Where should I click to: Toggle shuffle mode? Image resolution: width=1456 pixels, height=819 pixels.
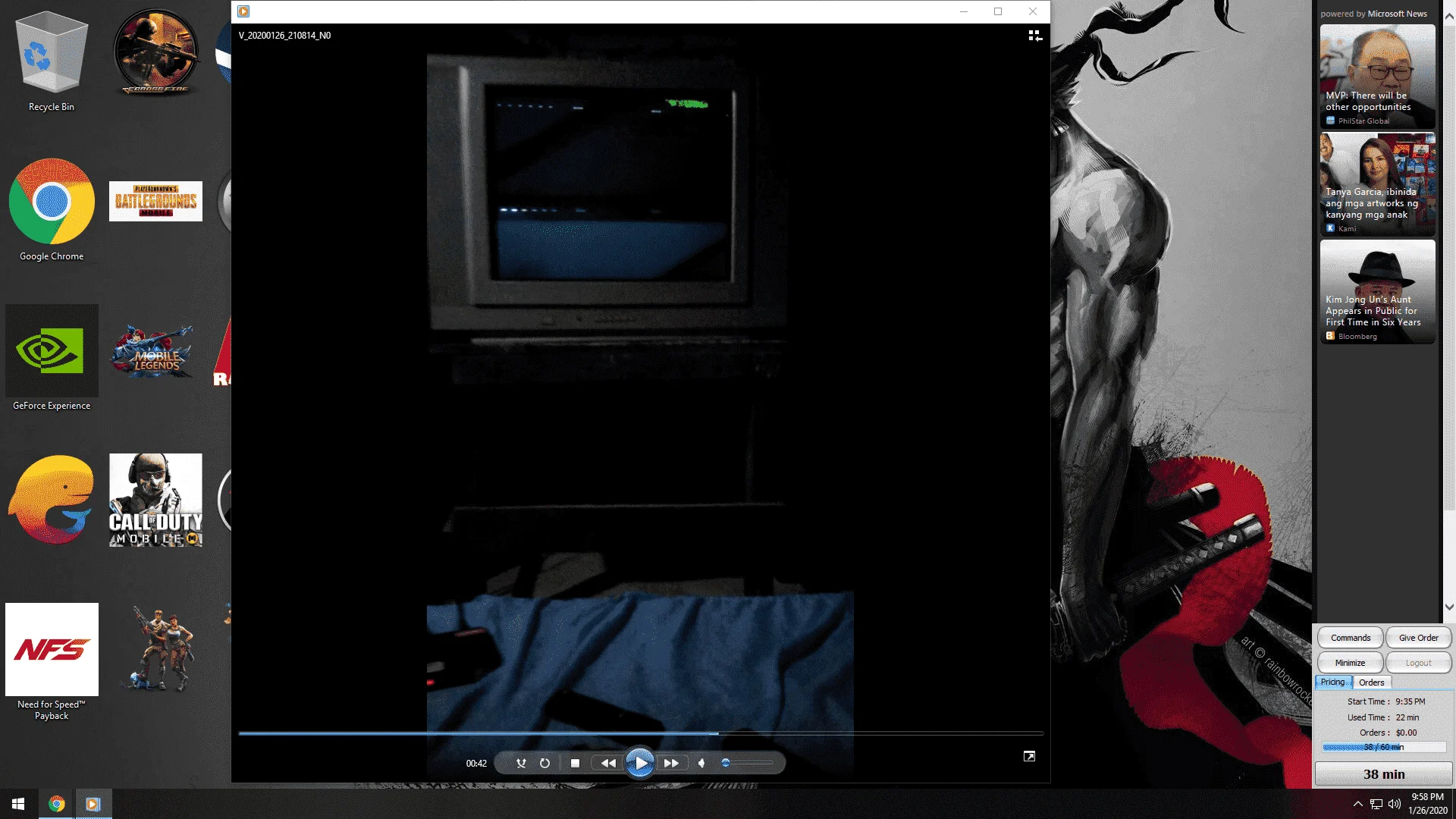[521, 764]
